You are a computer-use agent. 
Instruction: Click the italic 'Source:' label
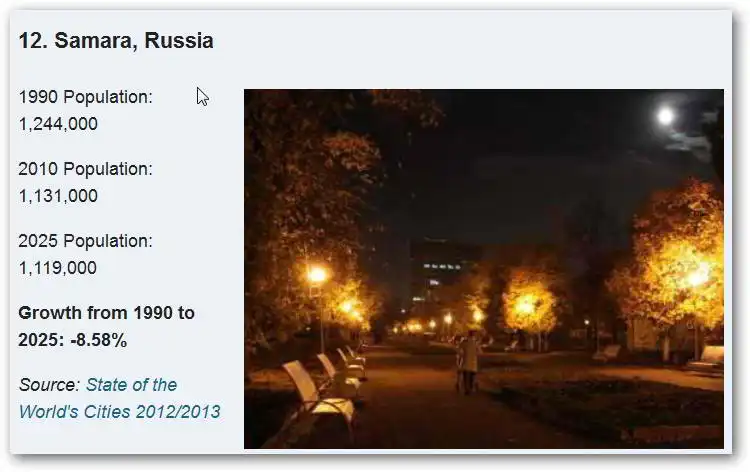[x=49, y=385]
